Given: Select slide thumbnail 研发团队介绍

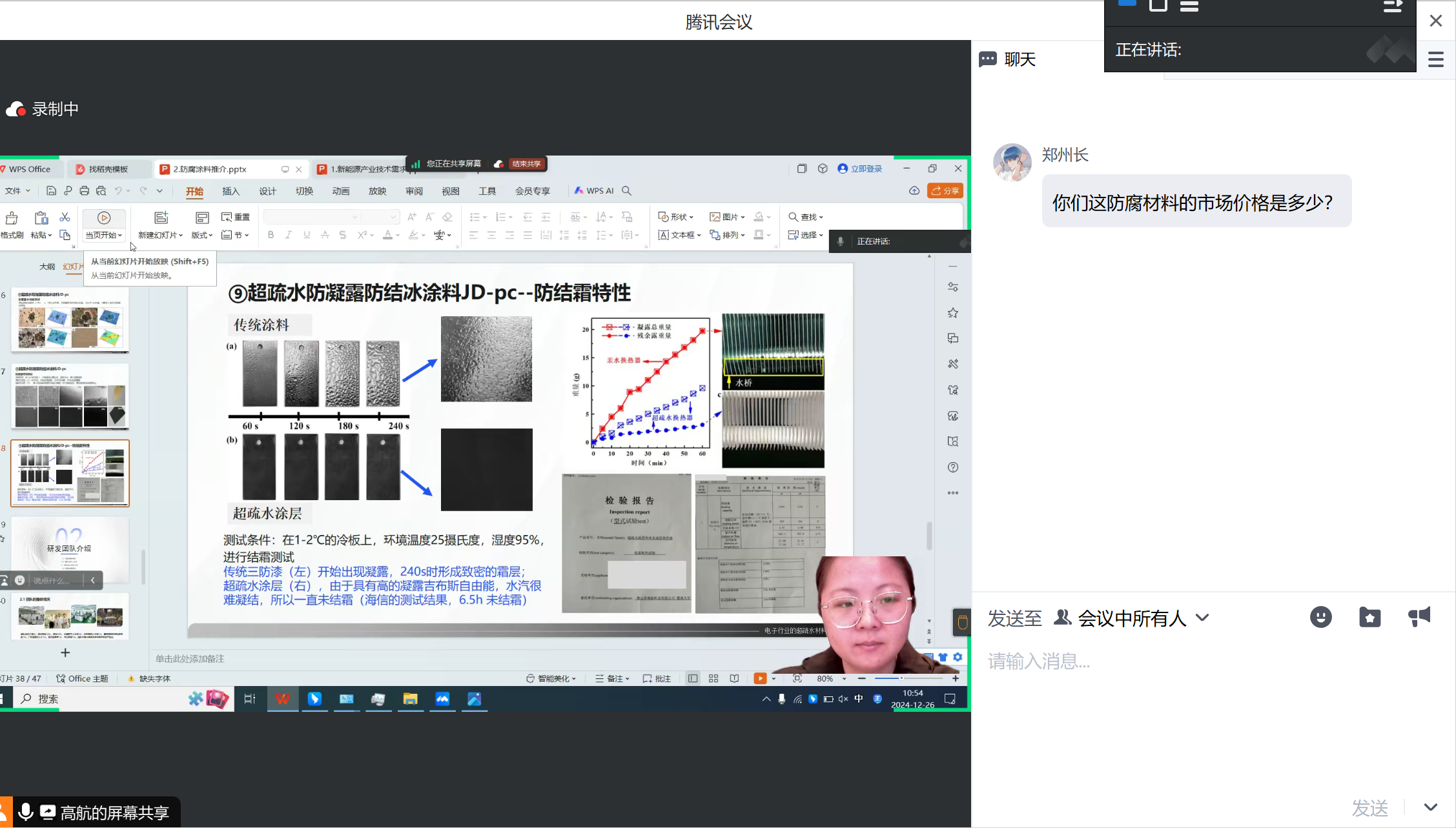Looking at the screenshot, I should [x=70, y=549].
